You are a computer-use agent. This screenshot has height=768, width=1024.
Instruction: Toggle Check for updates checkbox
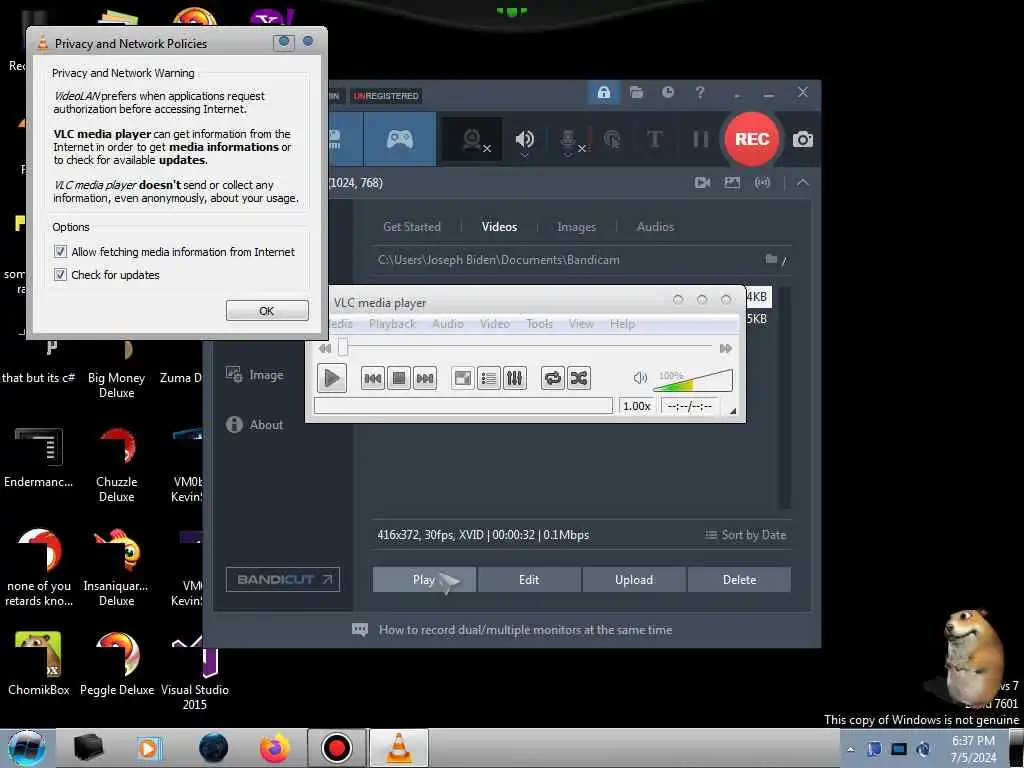tap(60, 274)
